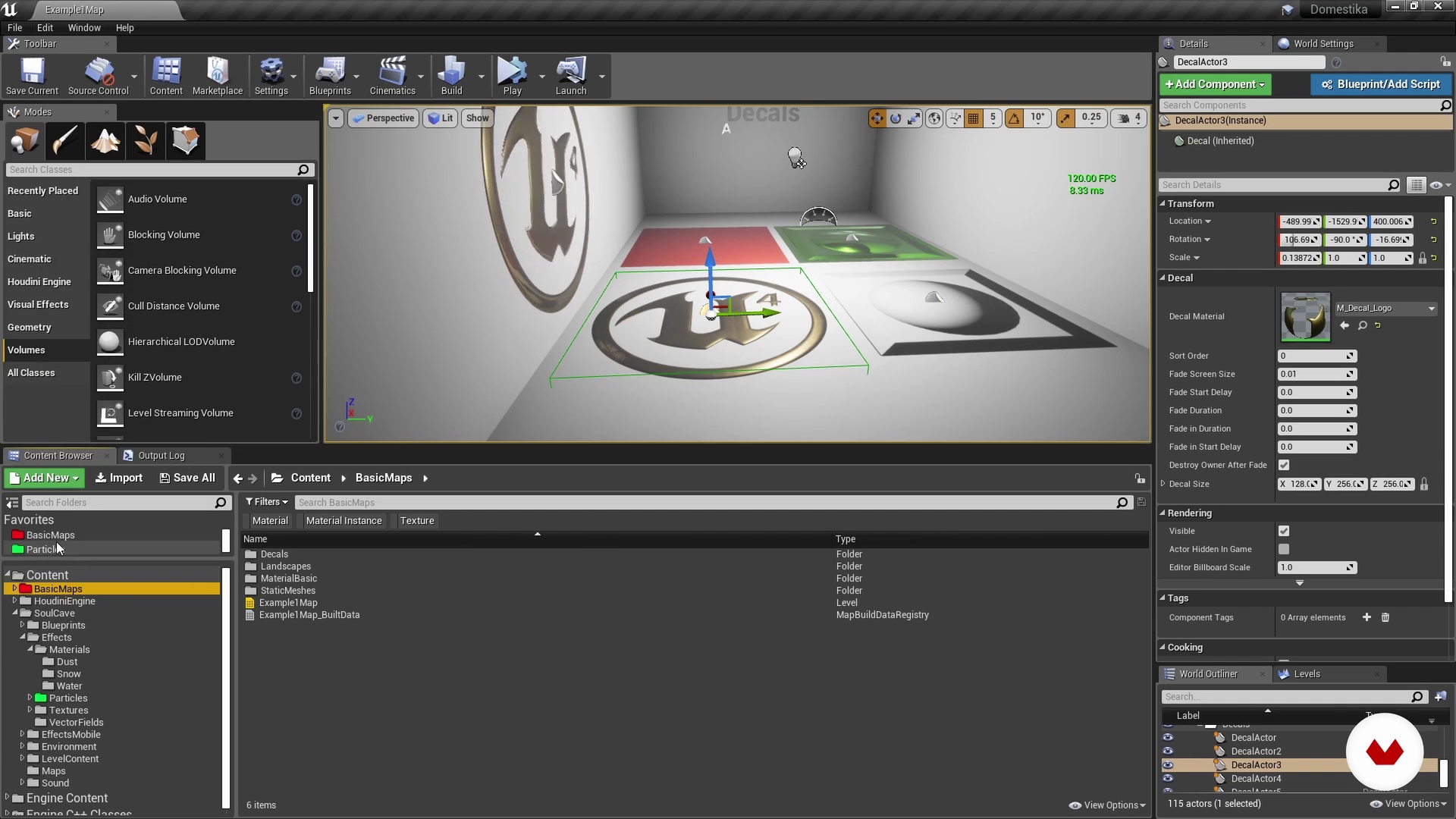Select scale gizmo icon in viewport

coord(915,118)
